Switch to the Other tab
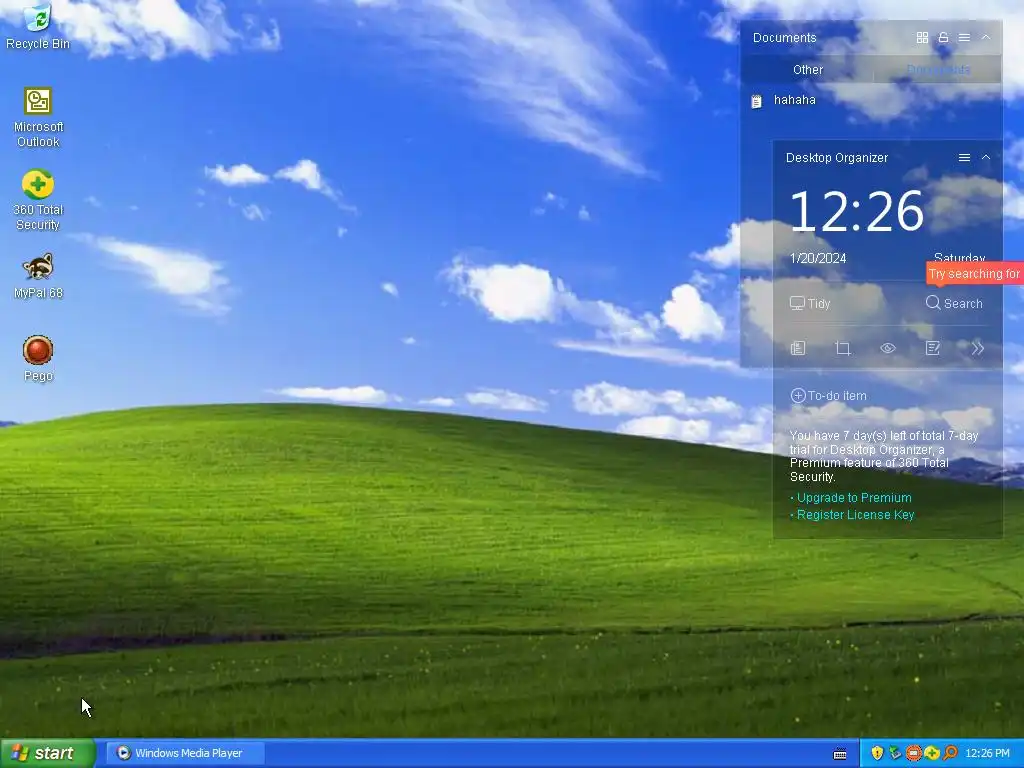 click(x=808, y=70)
